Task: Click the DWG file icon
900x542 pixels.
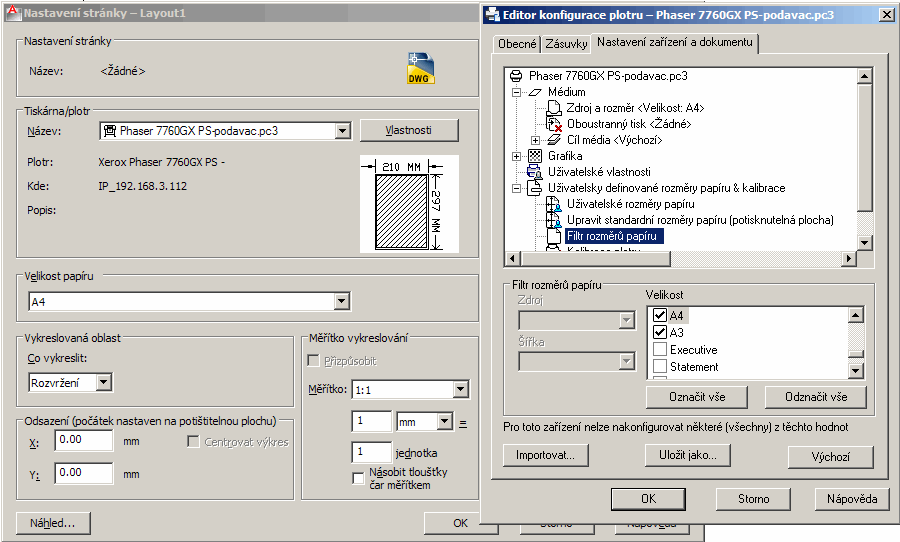Action: 421,67
